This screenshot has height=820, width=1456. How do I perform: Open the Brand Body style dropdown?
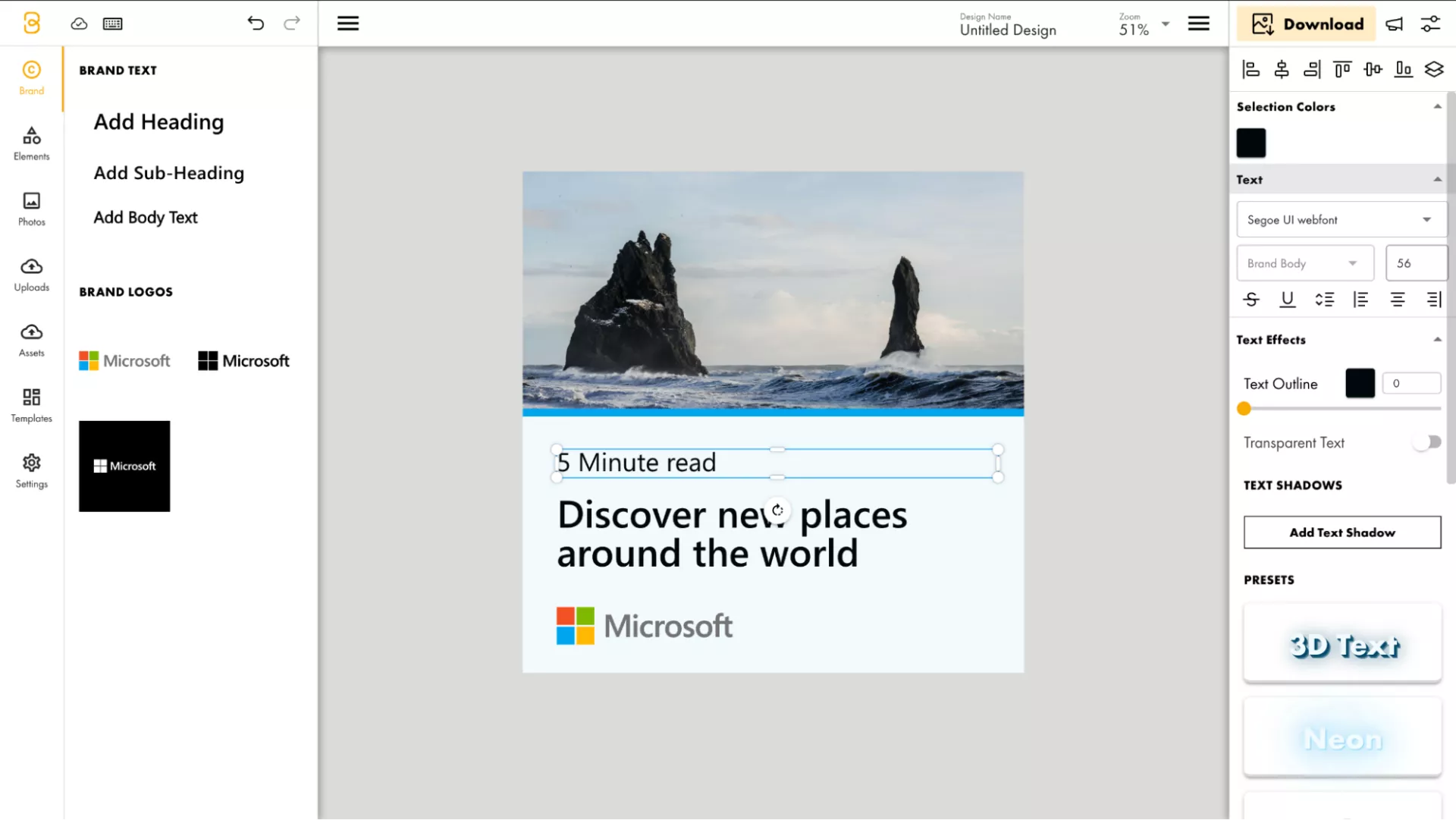tap(1304, 263)
